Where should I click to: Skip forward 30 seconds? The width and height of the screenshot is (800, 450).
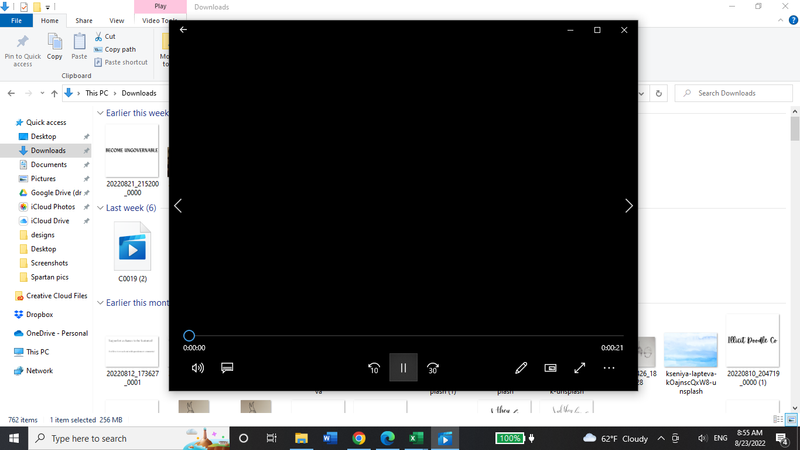coord(433,368)
